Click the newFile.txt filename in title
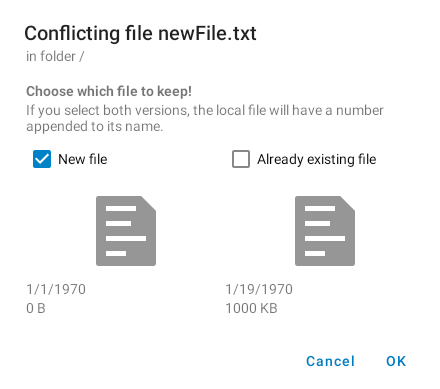Image resolution: width=440 pixels, height=389 pixels. [207, 34]
